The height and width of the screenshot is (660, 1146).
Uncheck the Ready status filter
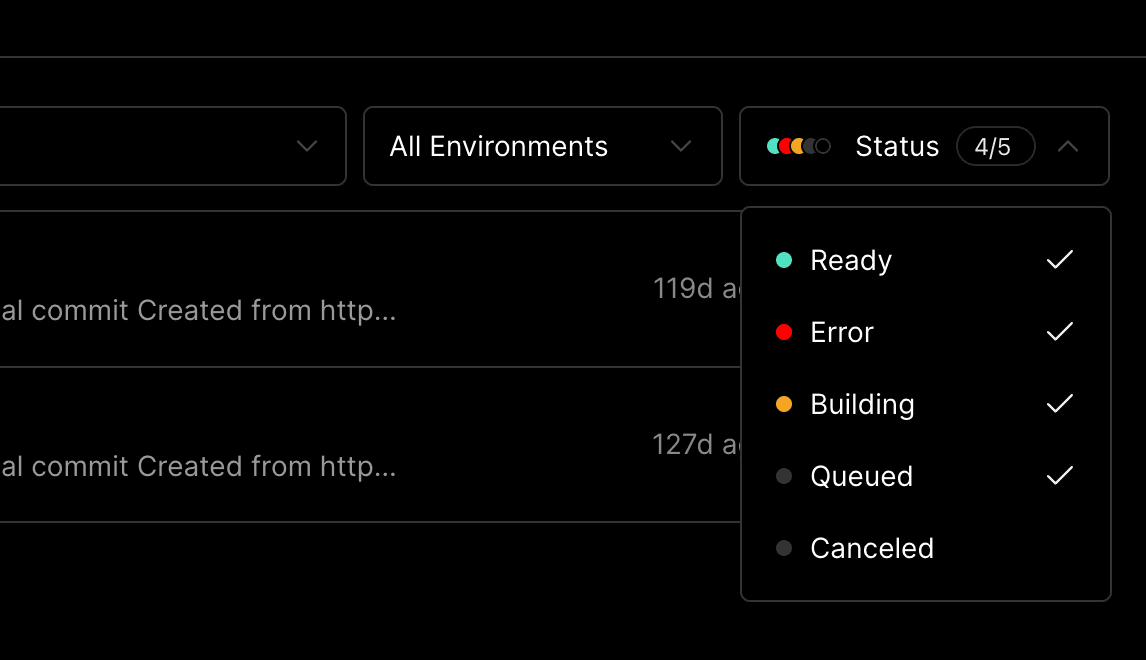850,260
